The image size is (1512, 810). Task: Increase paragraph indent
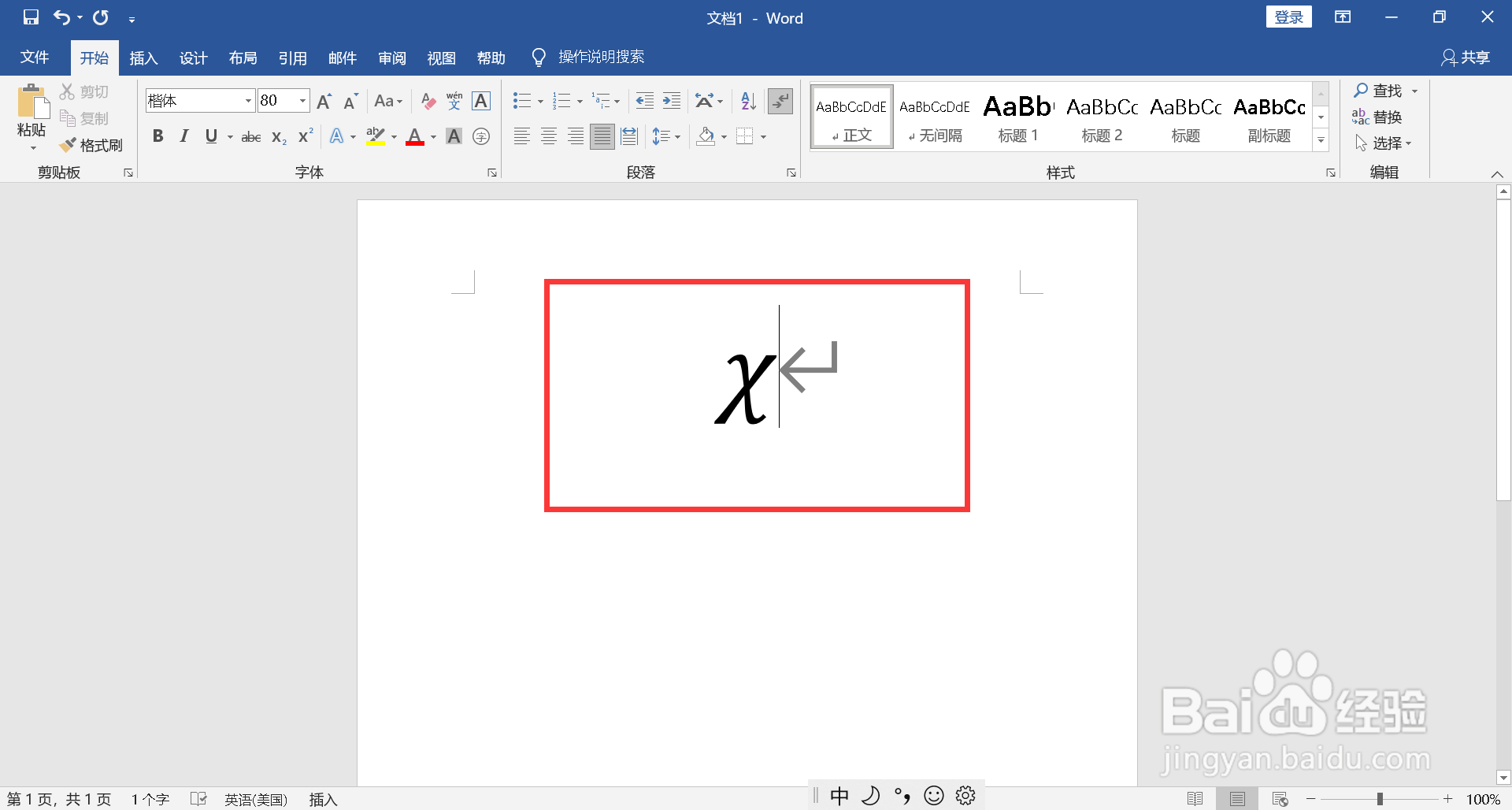[672, 101]
